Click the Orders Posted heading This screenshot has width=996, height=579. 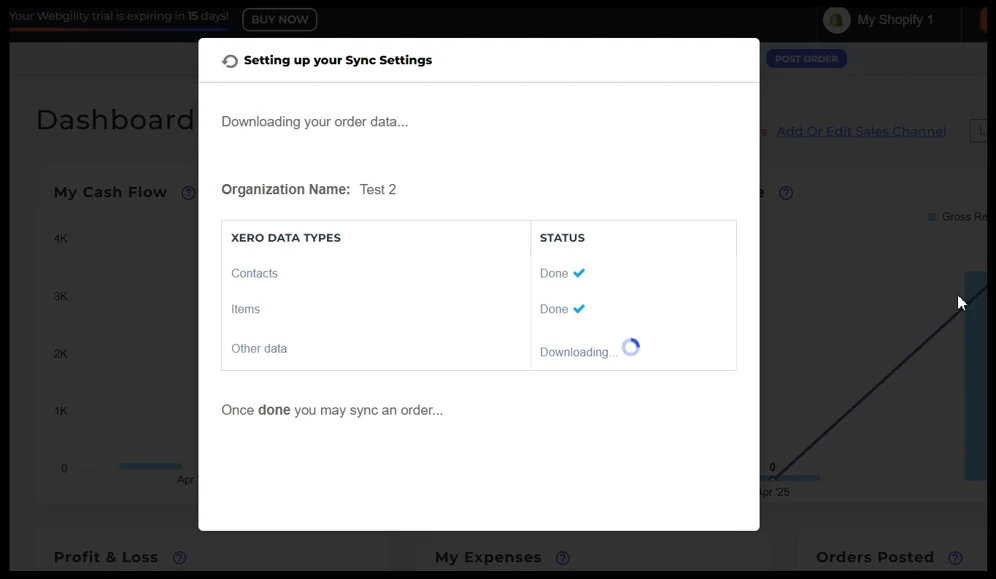coord(875,557)
